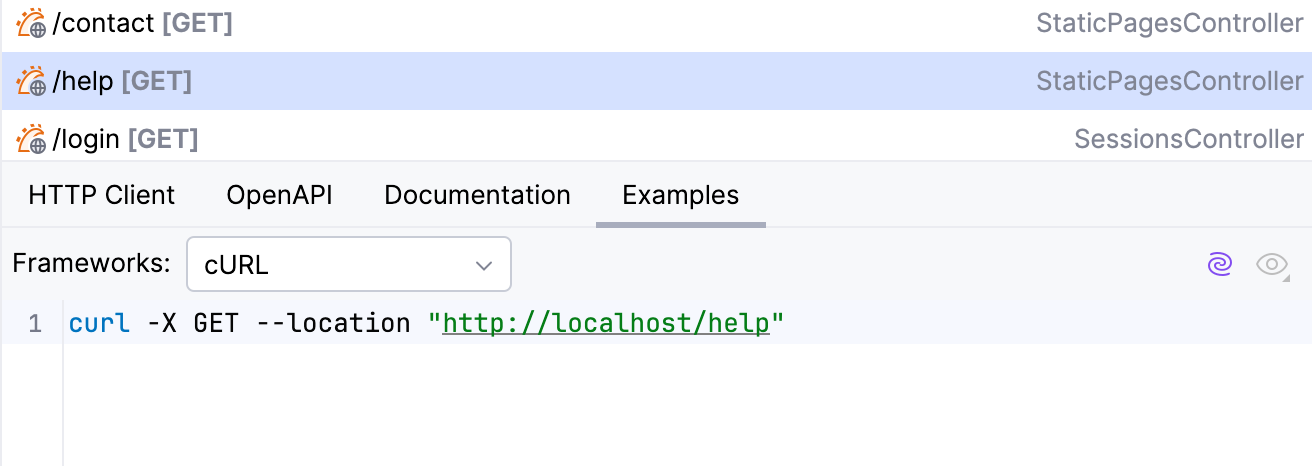Select the /contact [GET] endpoint
The height and width of the screenshot is (466, 1312).
[142, 24]
